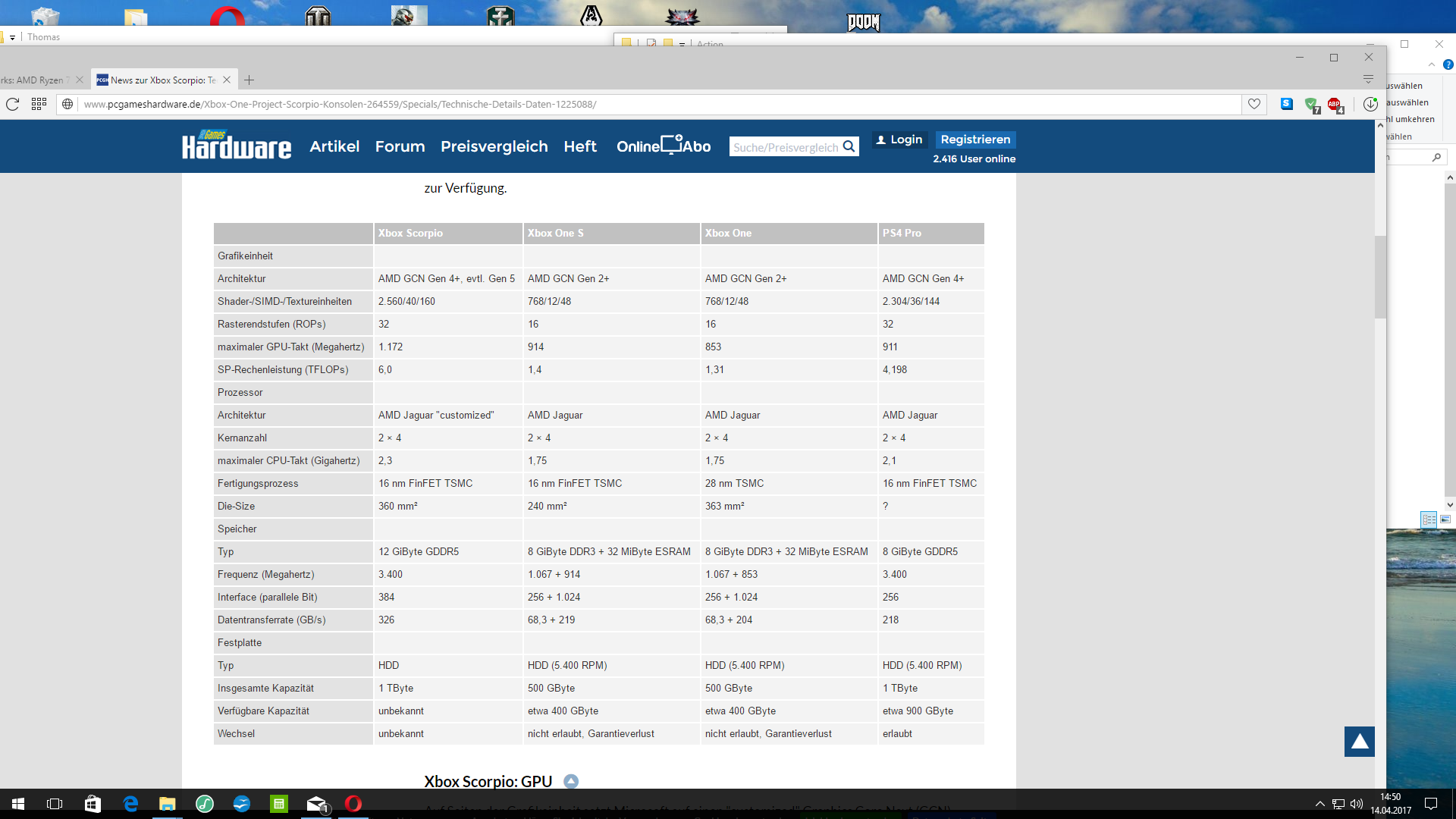Open the Preisvergleich menu item
The height and width of the screenshot is (819, 1456).
coord(494,146)
